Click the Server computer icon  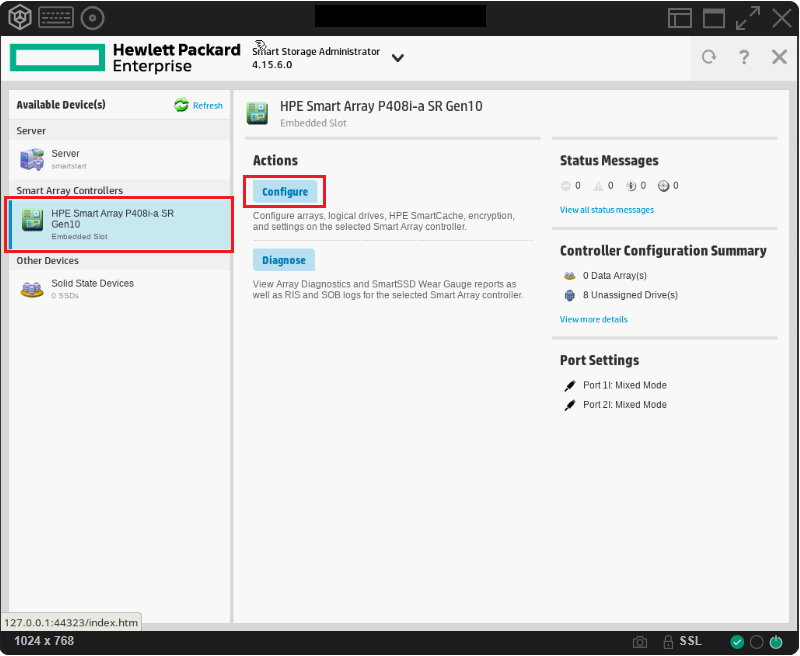(32, 159)
